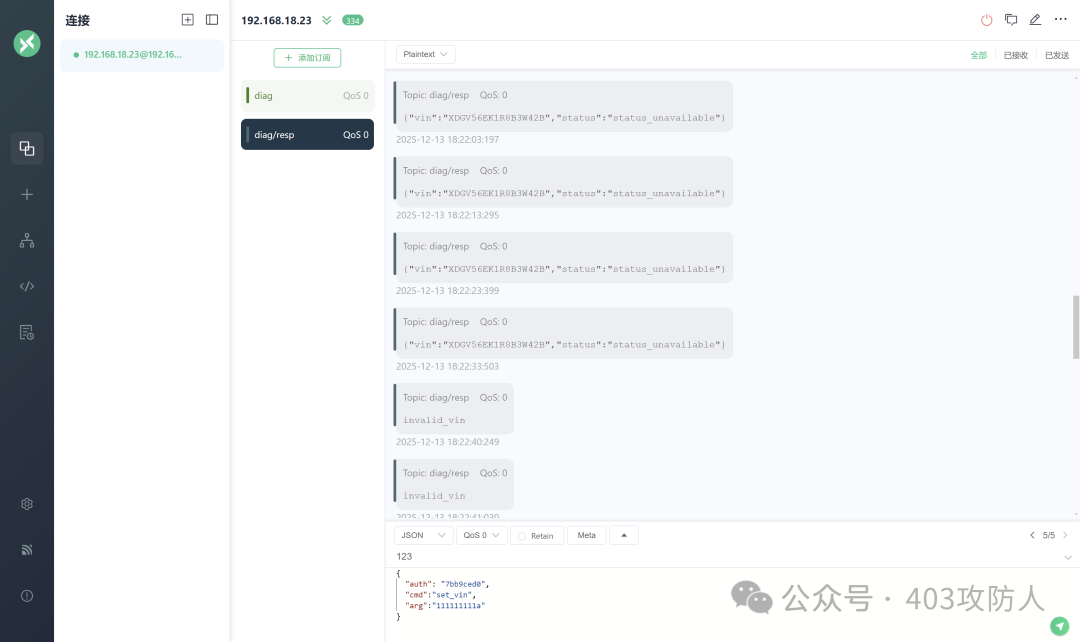Click the 添加订阅 button
The height and width of the screenshot is (642, 1080).
(x=307, y=58)
